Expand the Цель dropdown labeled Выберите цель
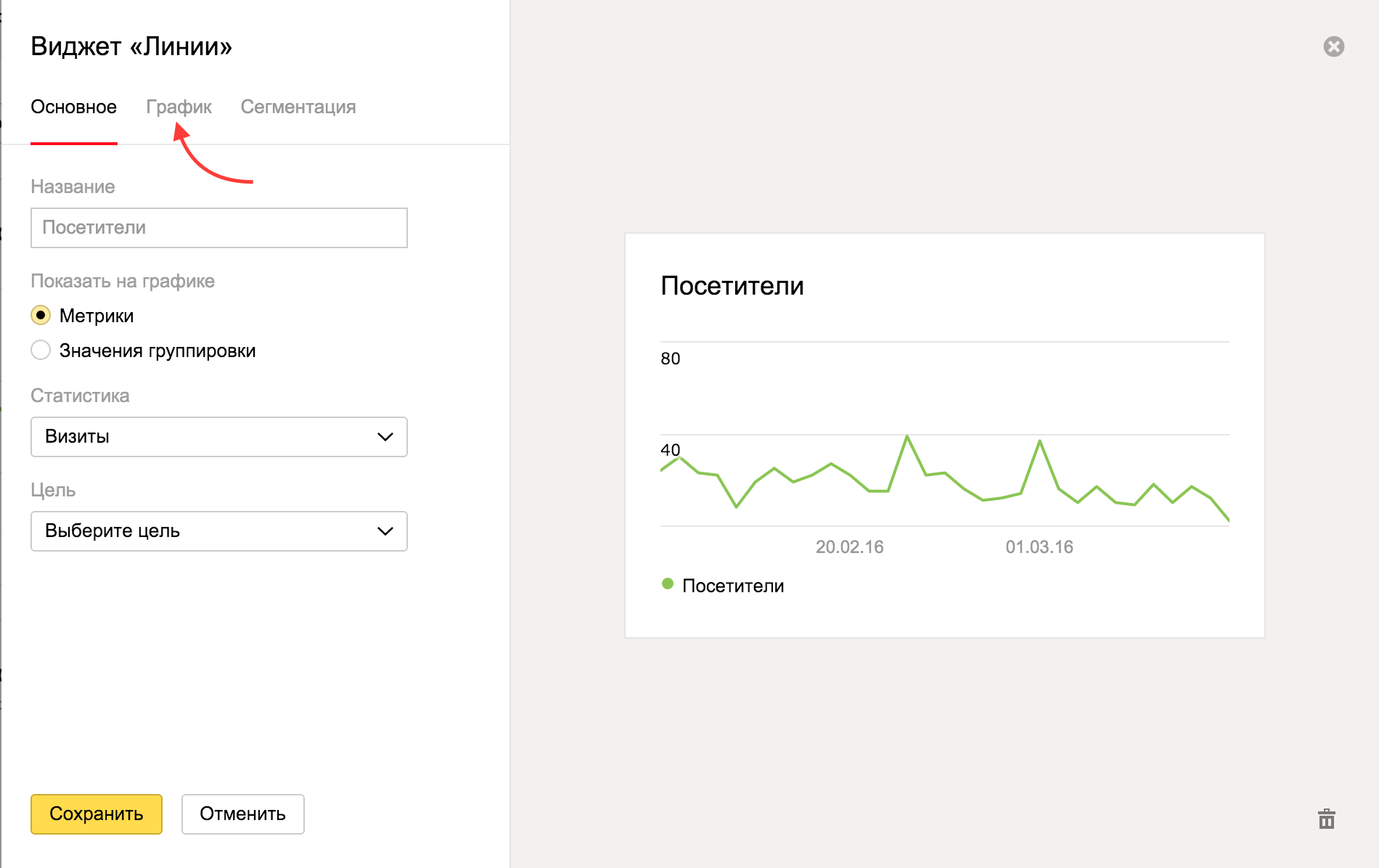This screenshot has width=1379, height=868. pos(218,531)
